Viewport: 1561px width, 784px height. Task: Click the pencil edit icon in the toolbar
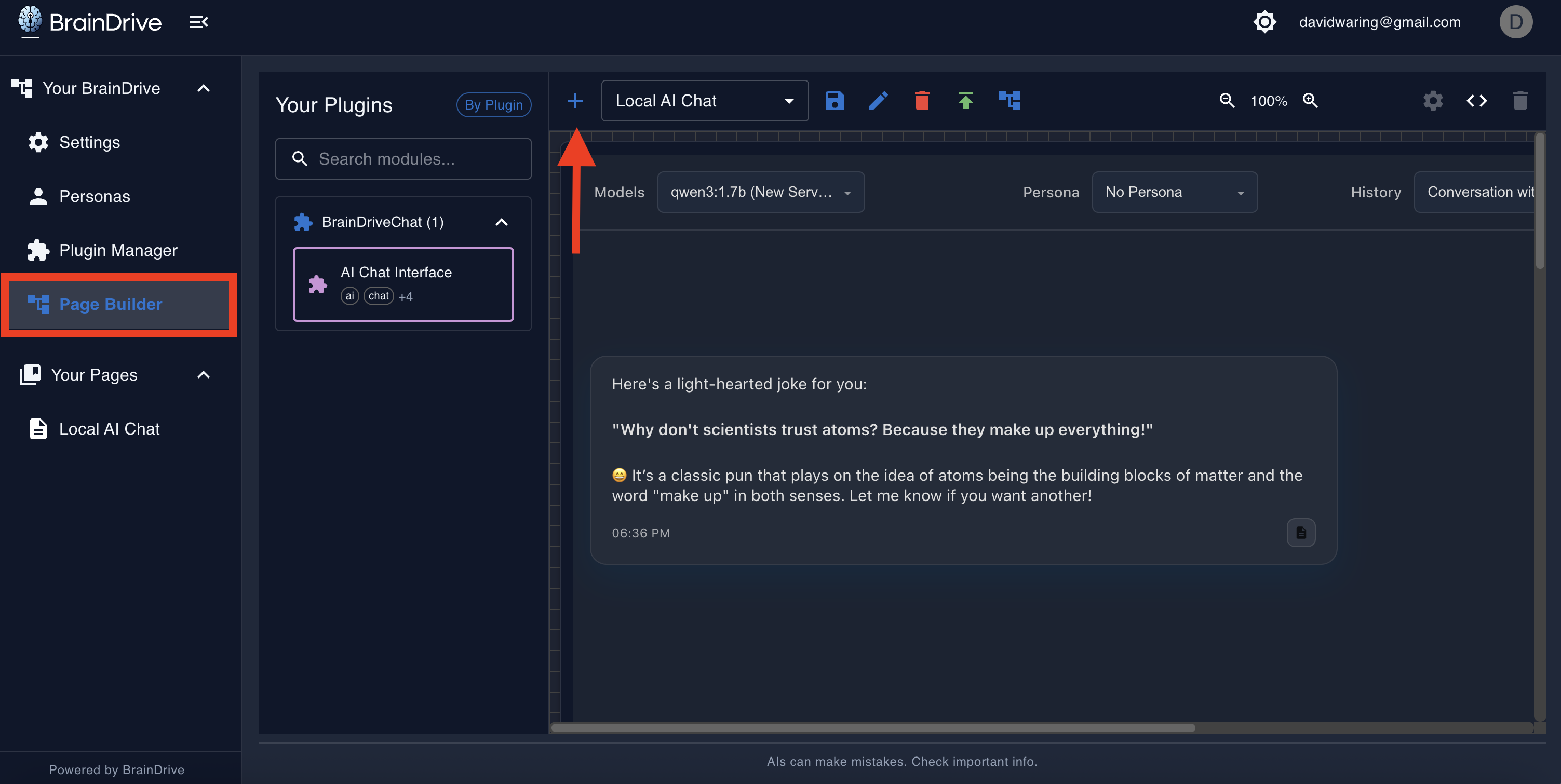(878, 101)
